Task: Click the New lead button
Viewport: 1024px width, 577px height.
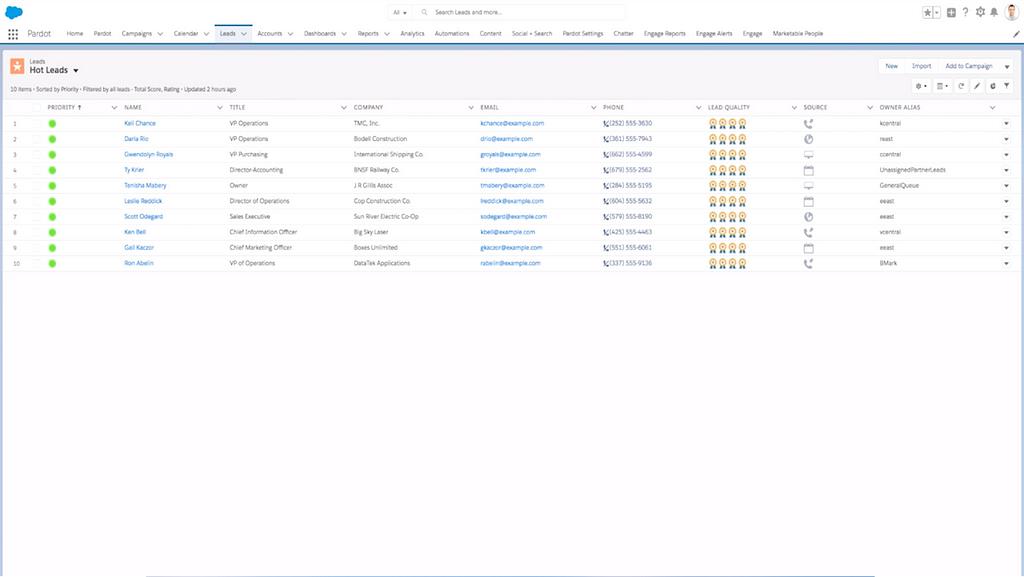Action: [891, 66]
